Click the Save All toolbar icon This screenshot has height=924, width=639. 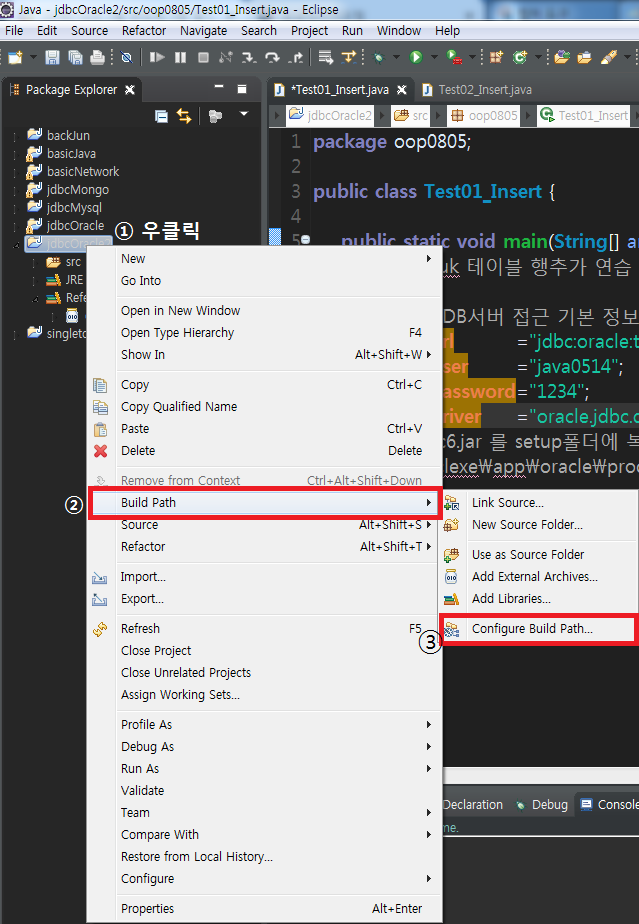[75, 57]
